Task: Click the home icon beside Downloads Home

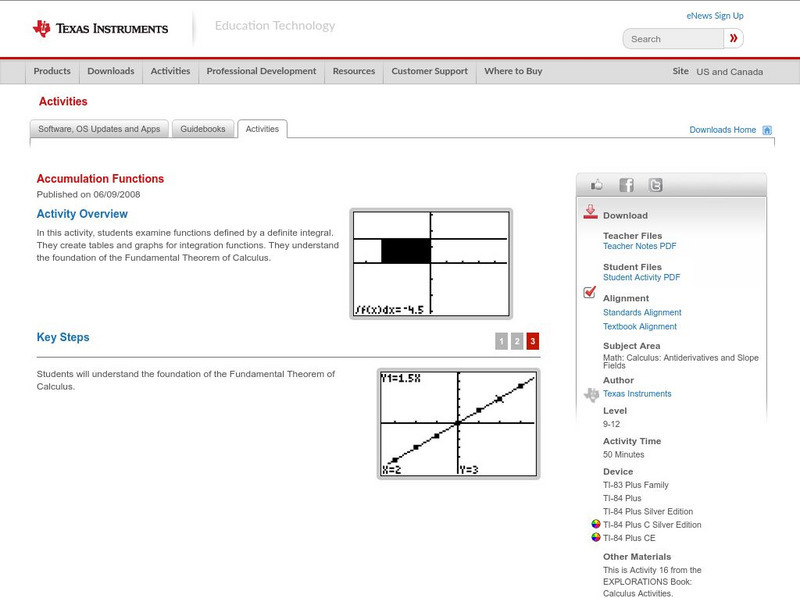Action: [767, 130]
